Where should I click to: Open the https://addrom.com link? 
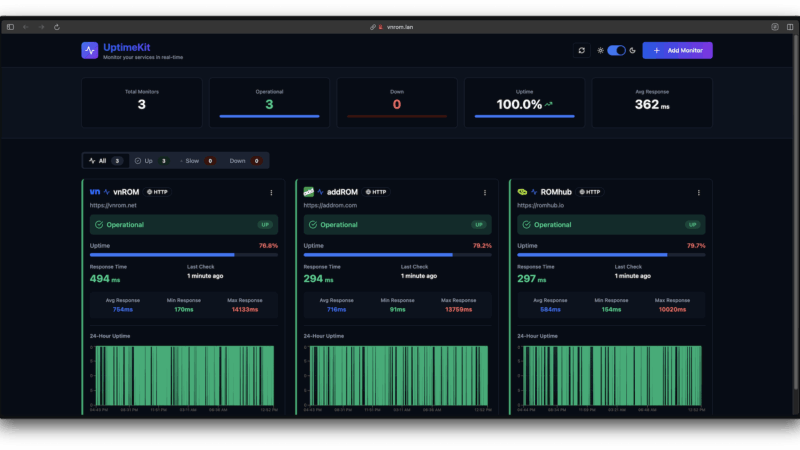tap(330, 205)
